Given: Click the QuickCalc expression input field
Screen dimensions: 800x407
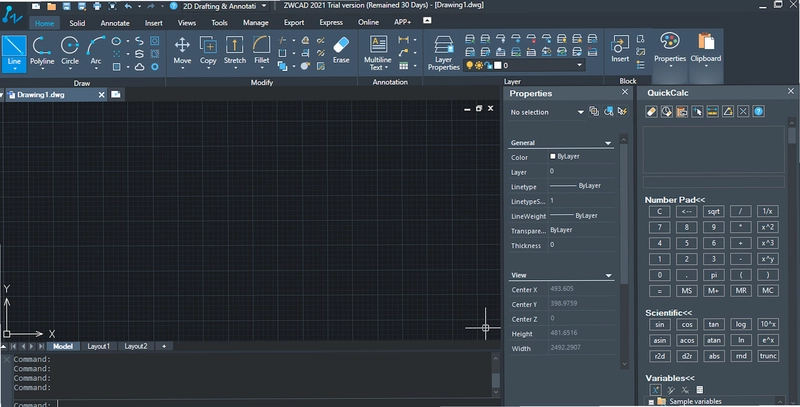Looking at the screenshot, I should [713, 182].
